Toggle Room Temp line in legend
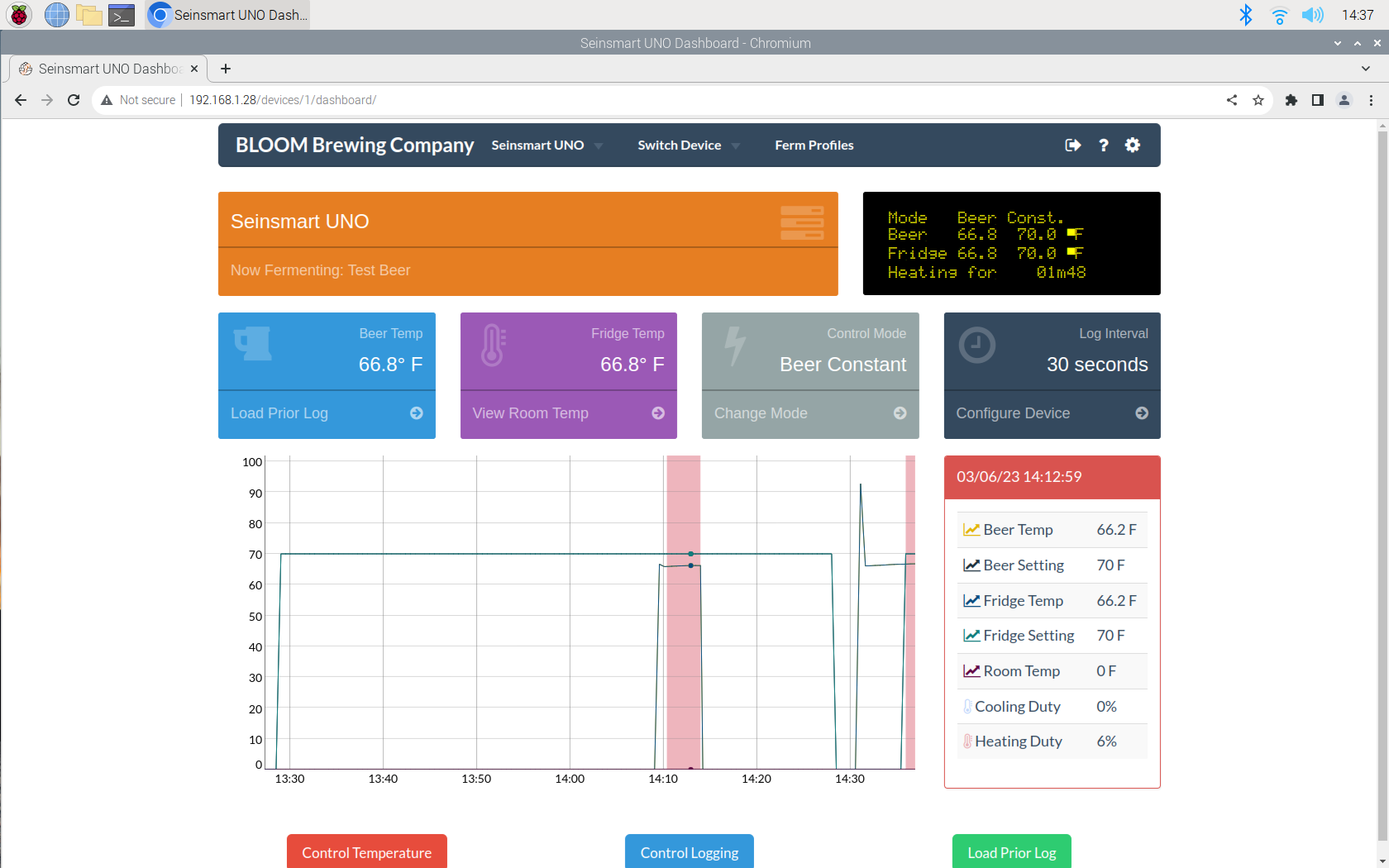1389x868 pixels. pos(1021,671)
